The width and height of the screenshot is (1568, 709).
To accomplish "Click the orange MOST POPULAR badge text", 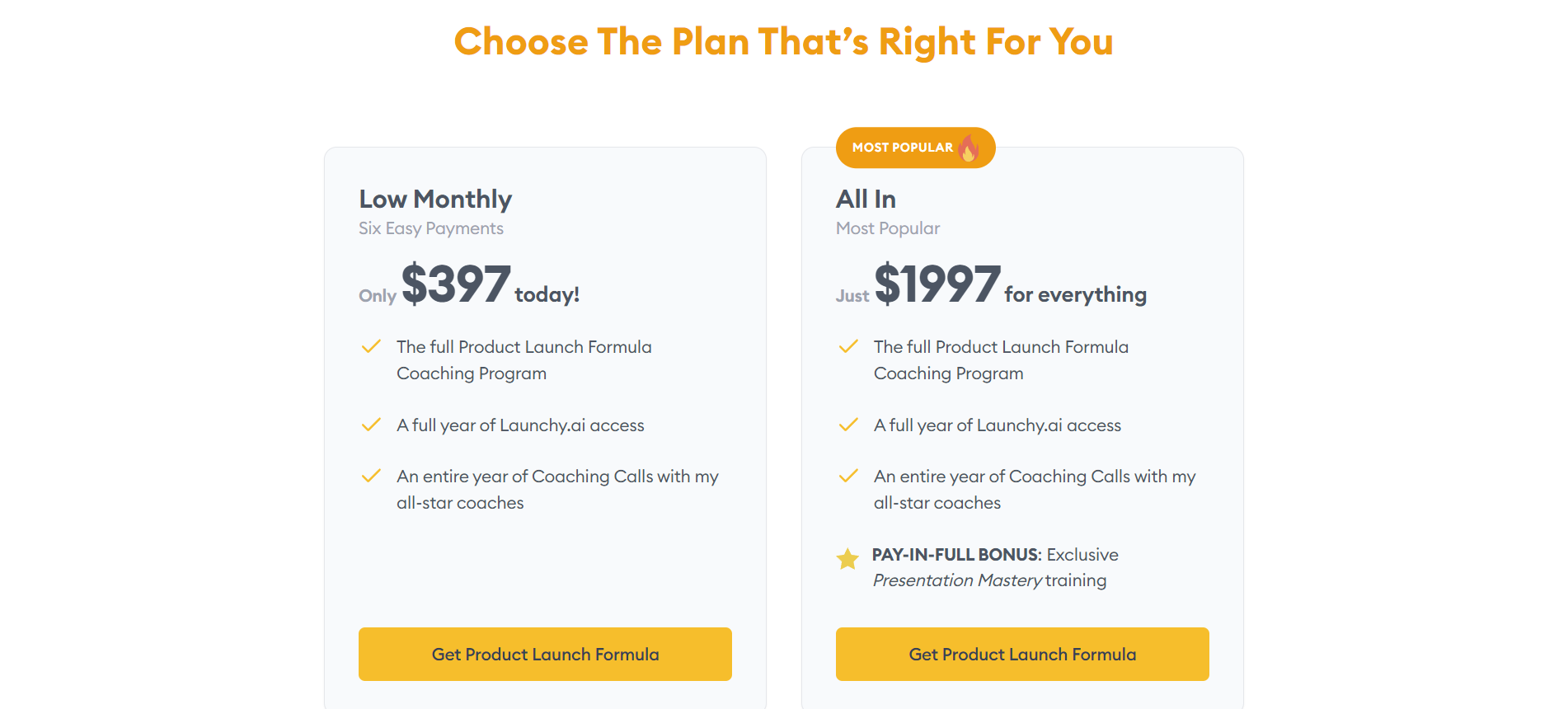I will tap(902, 148).
